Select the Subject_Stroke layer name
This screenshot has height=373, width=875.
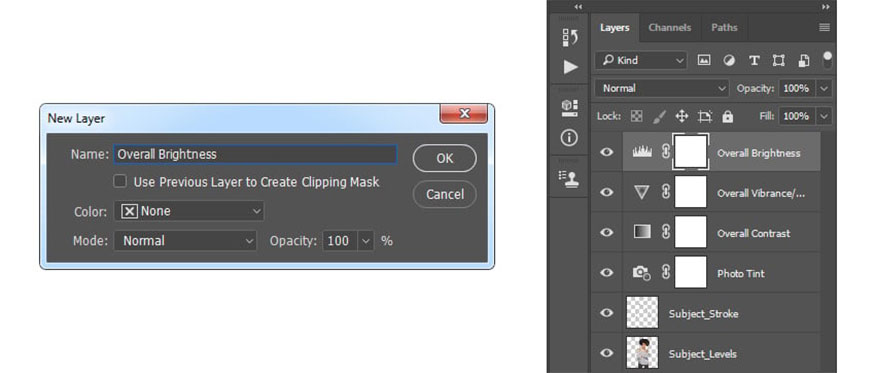703,314
